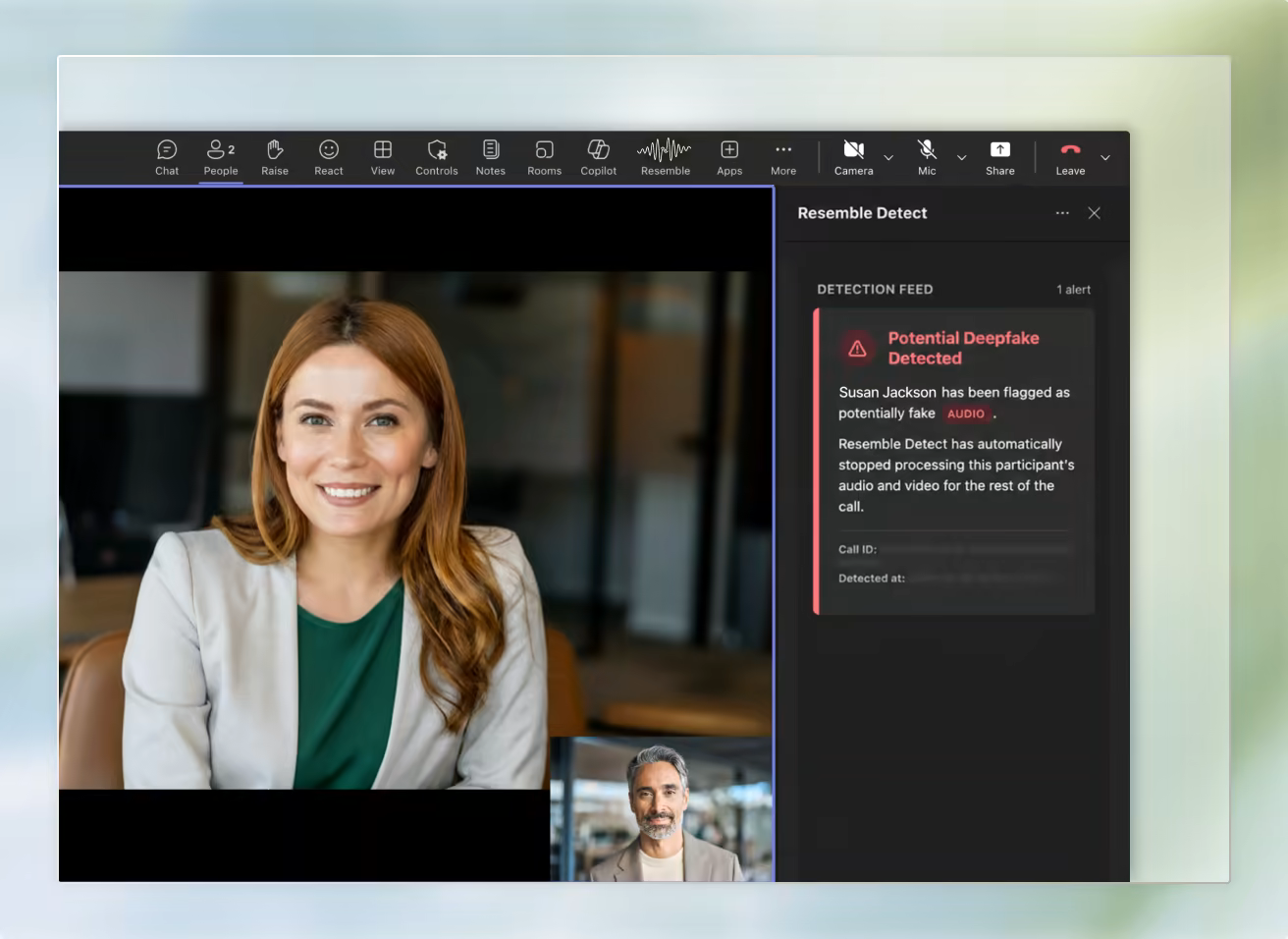Open breakout Rooms

coord(545,157)
